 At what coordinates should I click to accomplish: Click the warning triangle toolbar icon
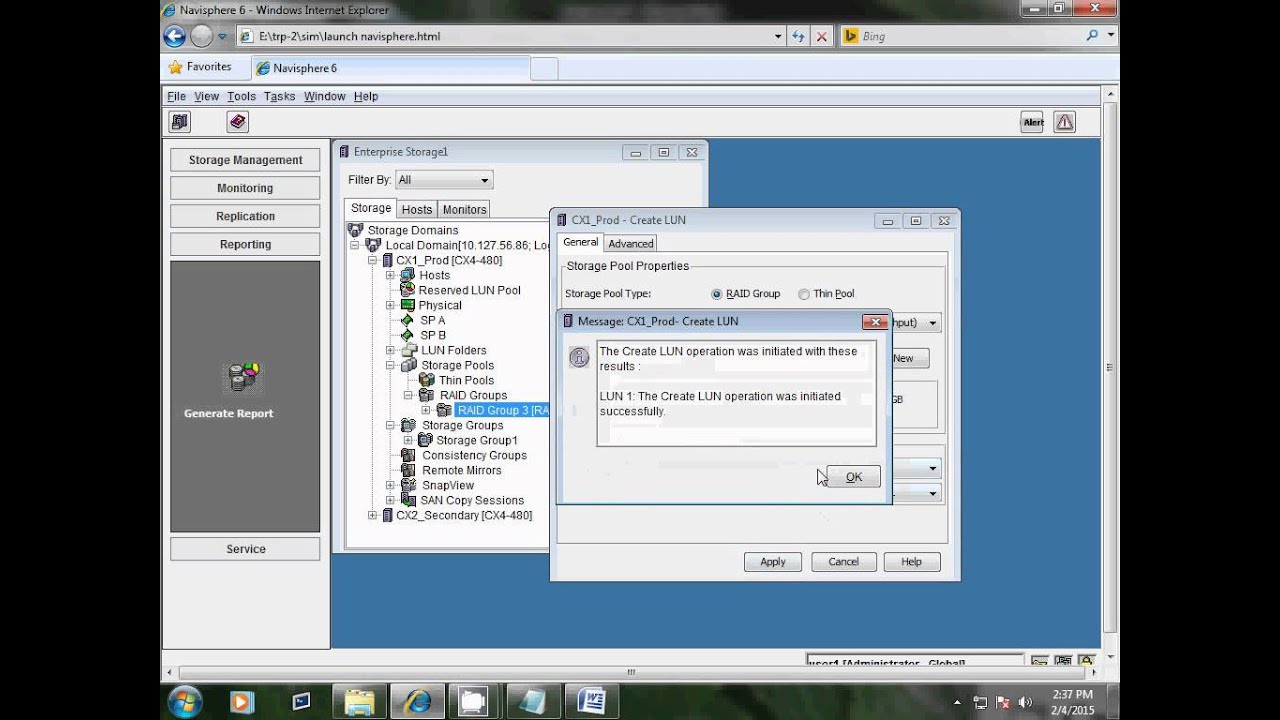pos(1065,122)
